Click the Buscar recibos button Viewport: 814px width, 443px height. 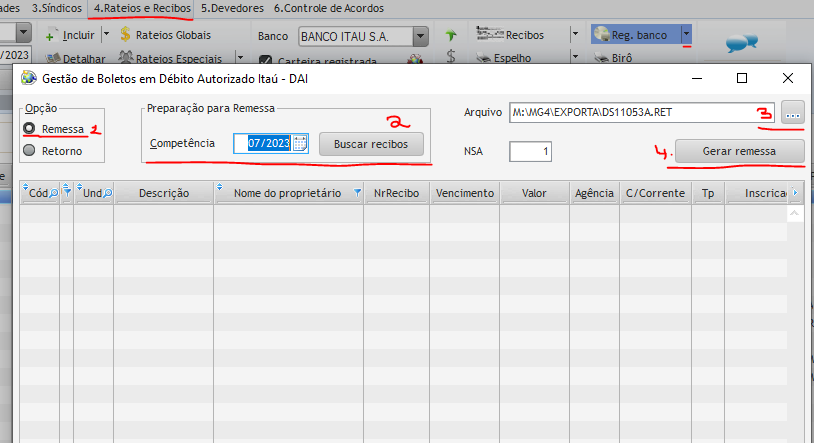click(x=371, y=144)
